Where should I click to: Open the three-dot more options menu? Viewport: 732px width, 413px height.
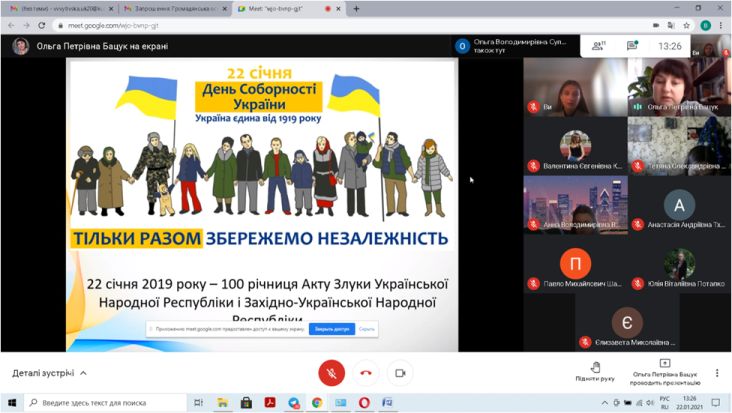pos(717,373)
